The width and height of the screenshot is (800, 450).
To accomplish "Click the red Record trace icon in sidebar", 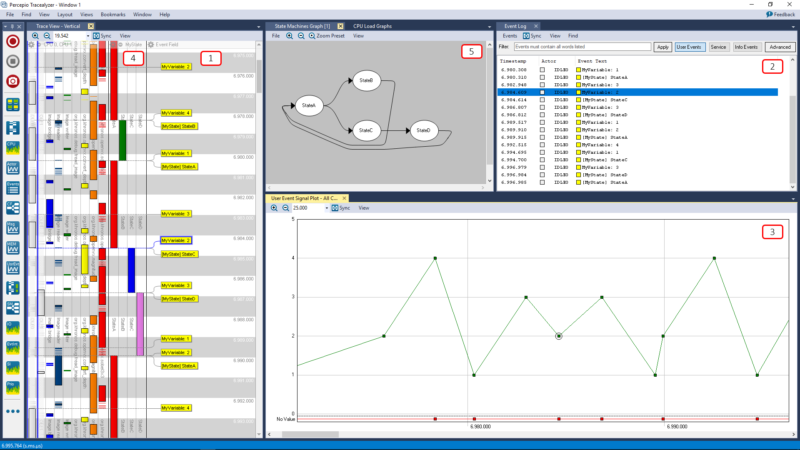I will click(x=14, y=43).
